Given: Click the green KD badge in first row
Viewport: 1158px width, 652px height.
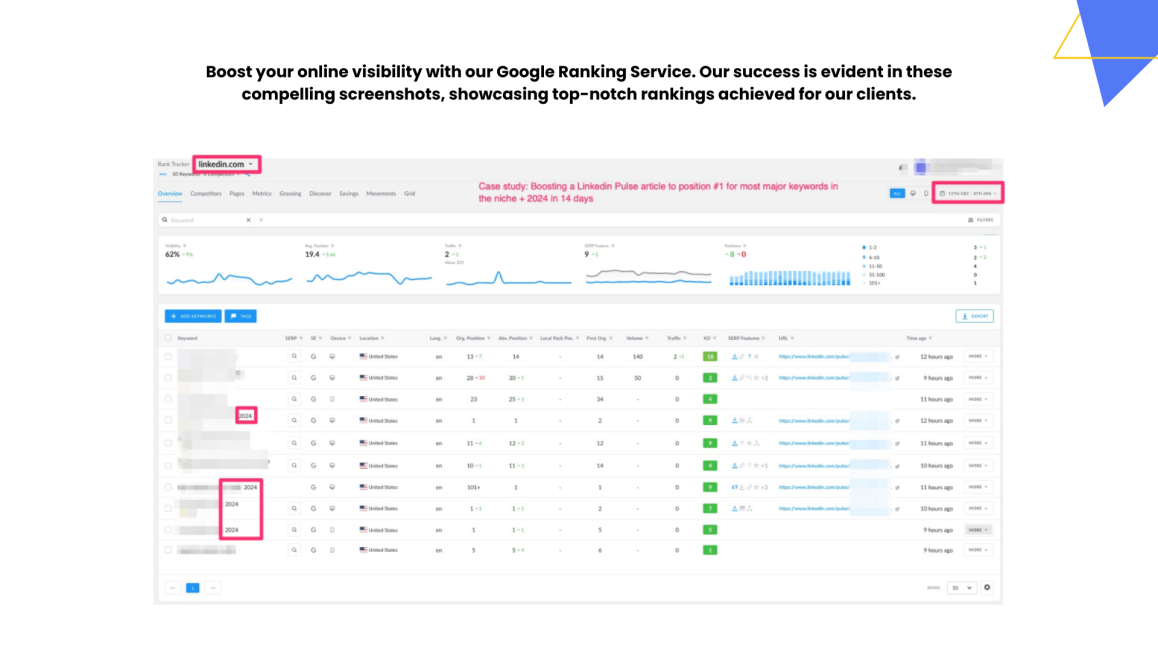Looking at the screenshot, I should 710,357.
